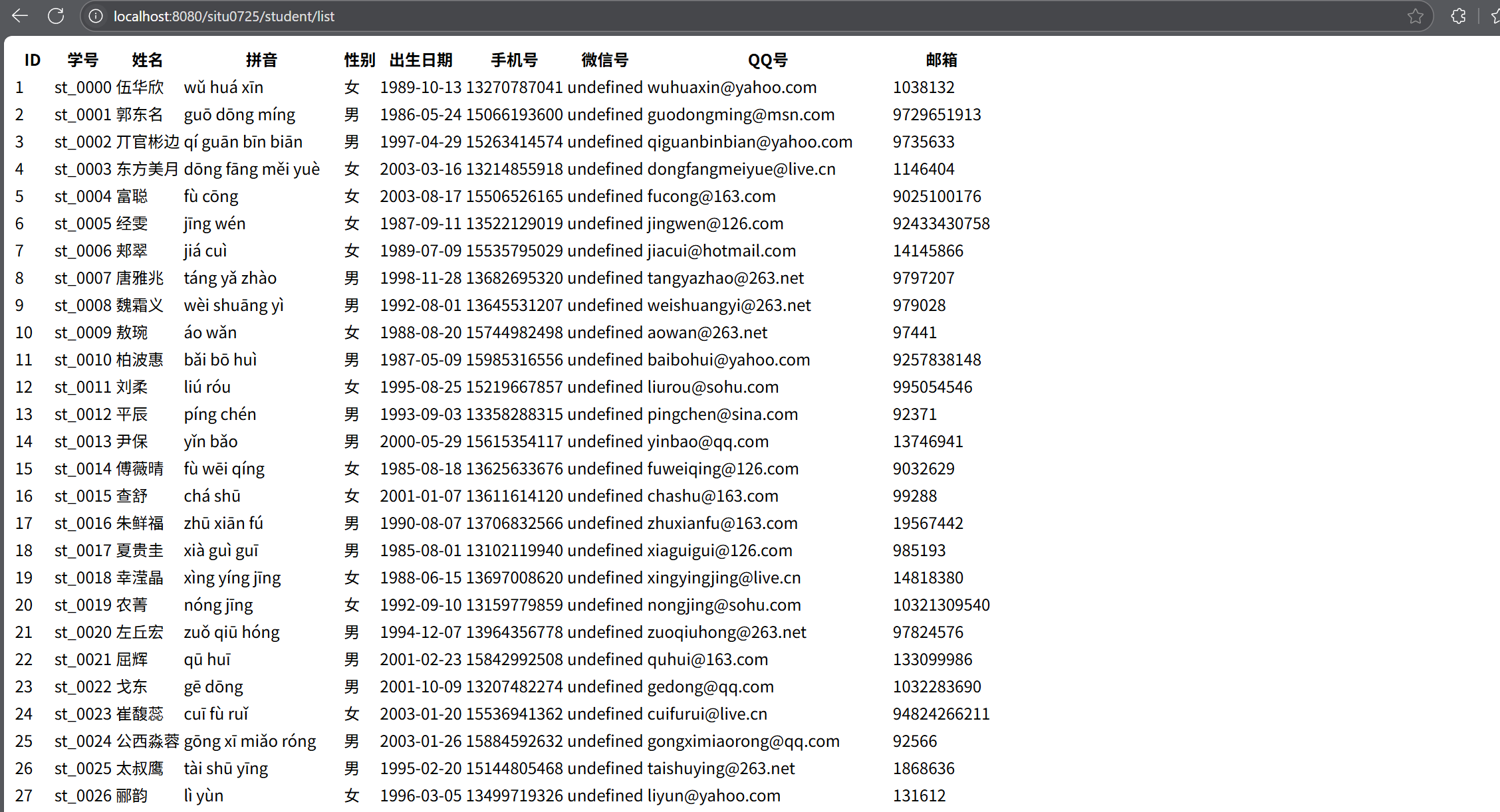Image resolution: width=1500 pixels, height=812 pixels.
Task: Select the row for student 郦韵
Action: [x=465, y=795]
